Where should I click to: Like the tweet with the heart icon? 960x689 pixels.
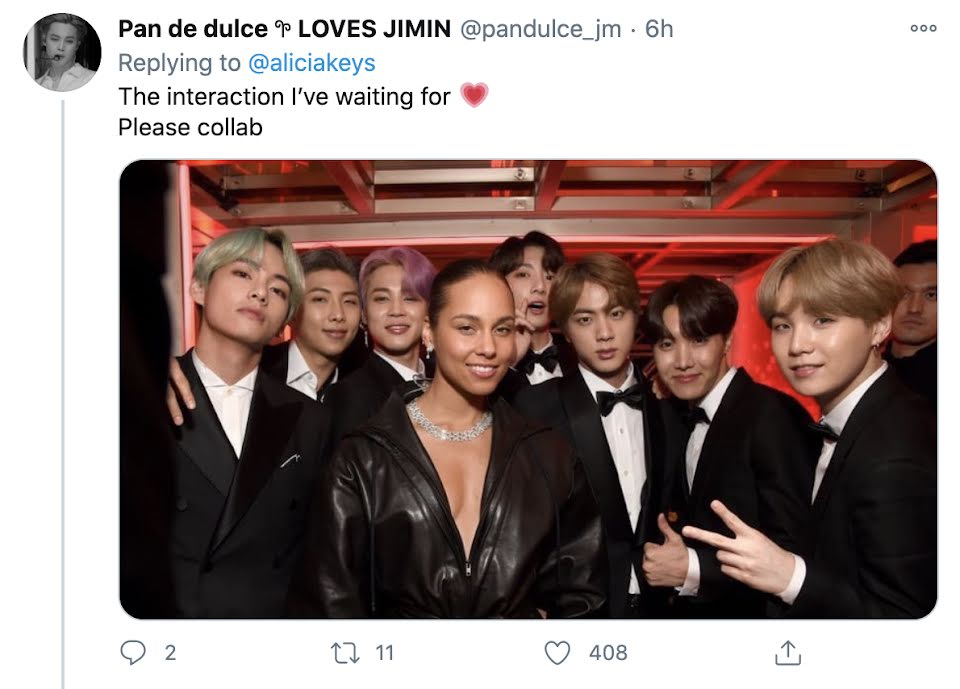pos(557,653)
